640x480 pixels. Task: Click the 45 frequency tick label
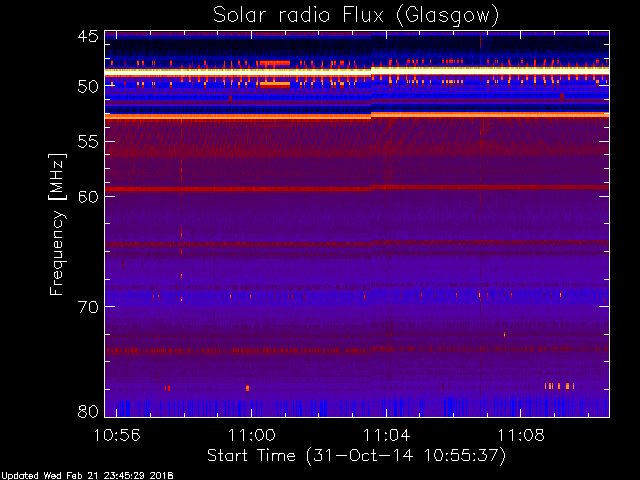[x=88, y=37]
